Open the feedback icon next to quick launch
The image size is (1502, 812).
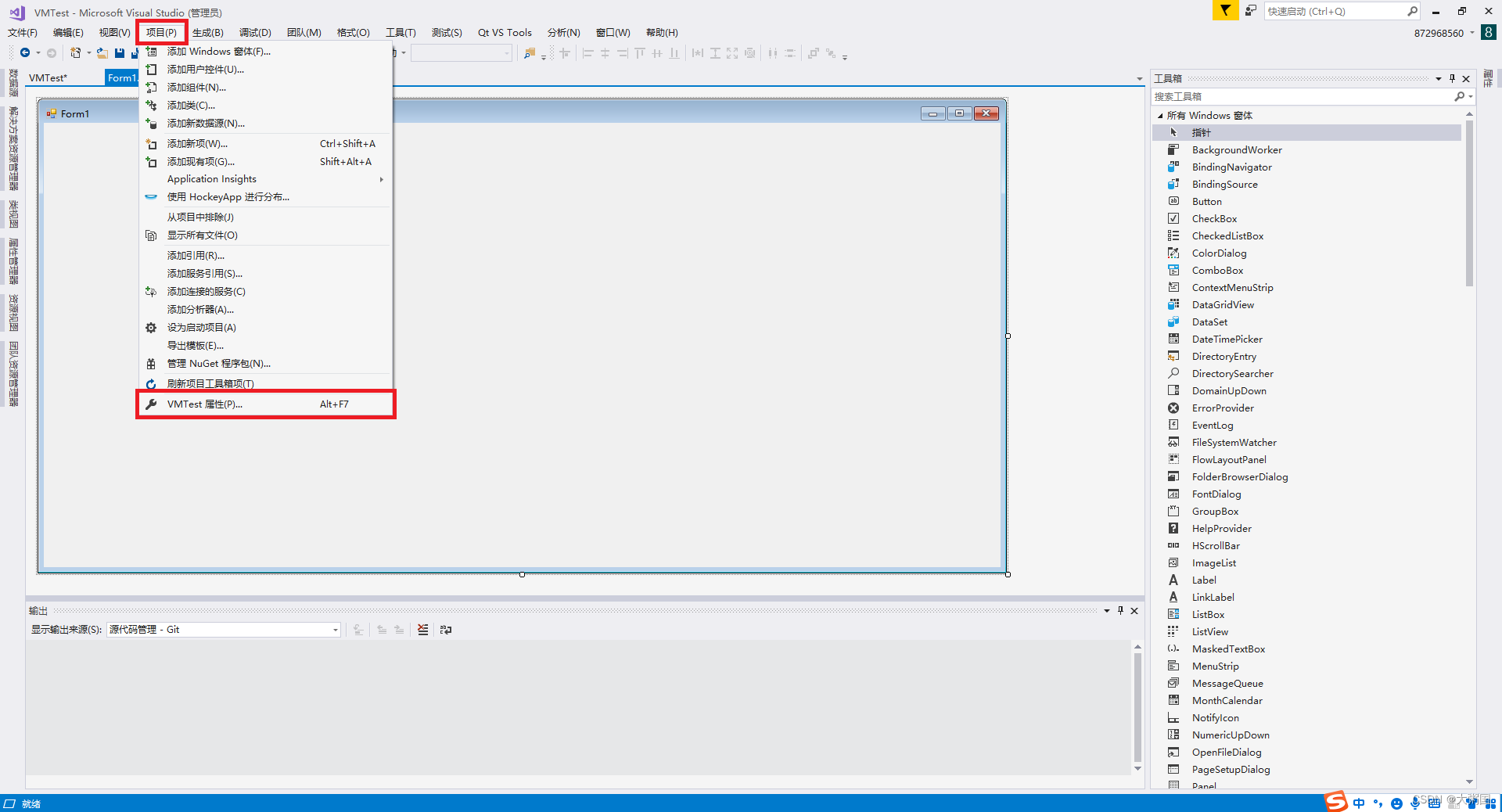[x=1251, y=11]
